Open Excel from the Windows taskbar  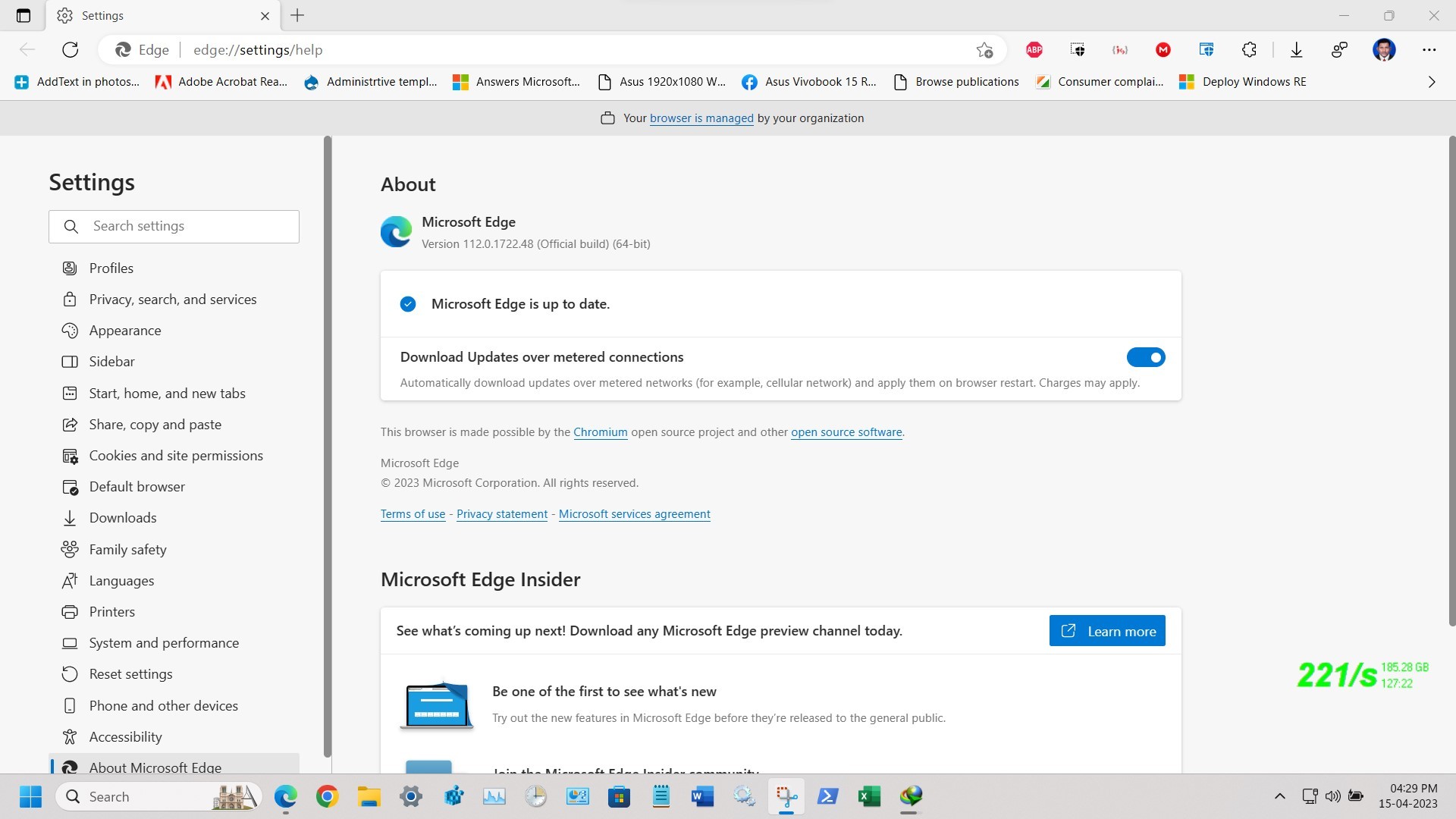[x=869, y=796]
